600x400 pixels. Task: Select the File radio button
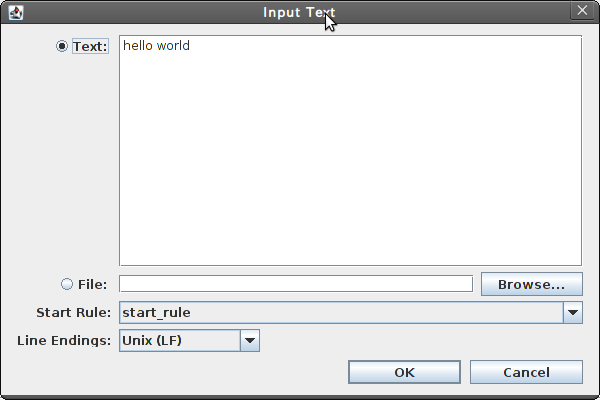pos(67,284)
